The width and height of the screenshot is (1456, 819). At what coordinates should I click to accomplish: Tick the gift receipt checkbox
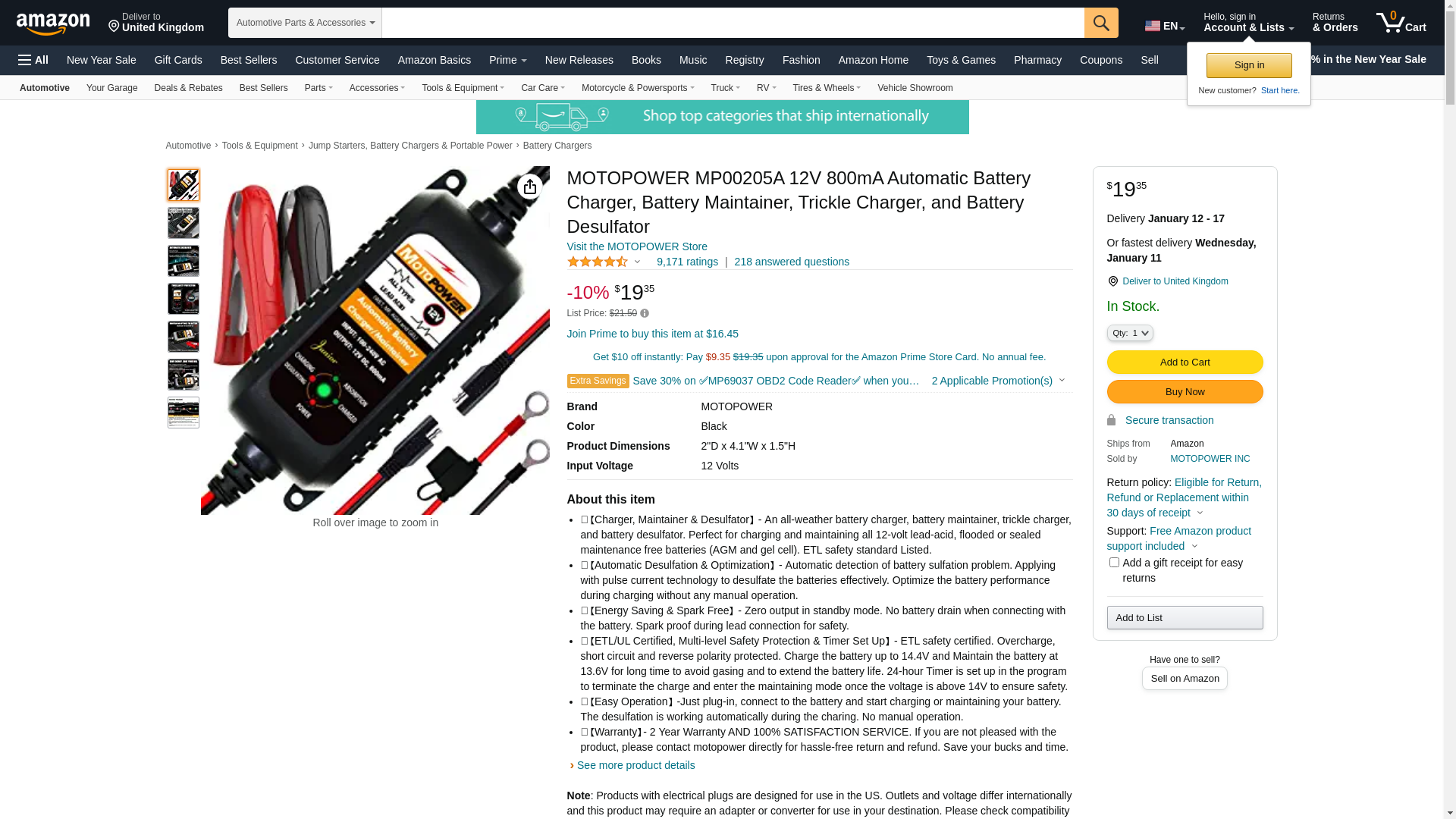[1114, 563]
